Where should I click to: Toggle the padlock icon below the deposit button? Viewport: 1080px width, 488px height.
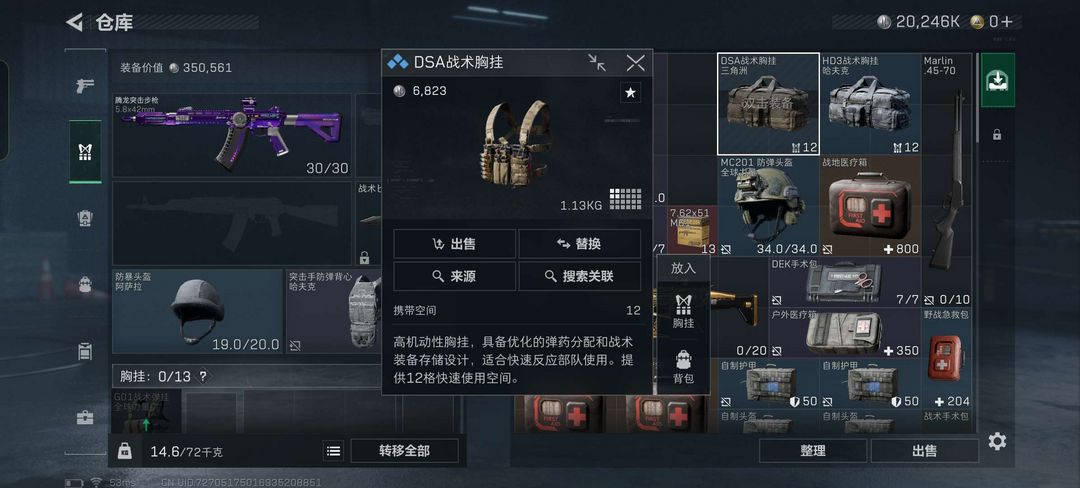[x=997, y=135]
